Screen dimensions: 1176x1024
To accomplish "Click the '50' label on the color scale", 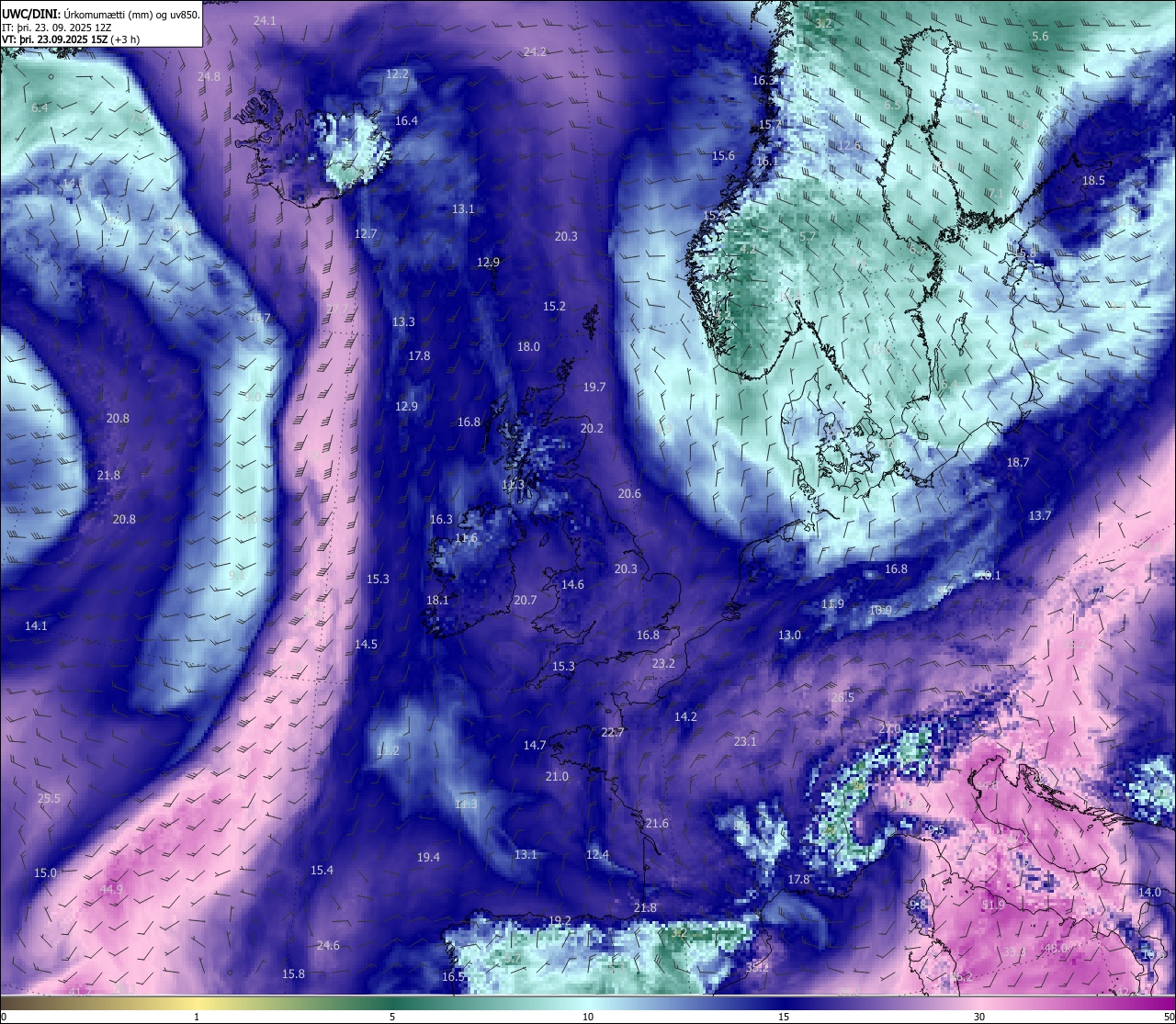I will click(1169, 1017).
